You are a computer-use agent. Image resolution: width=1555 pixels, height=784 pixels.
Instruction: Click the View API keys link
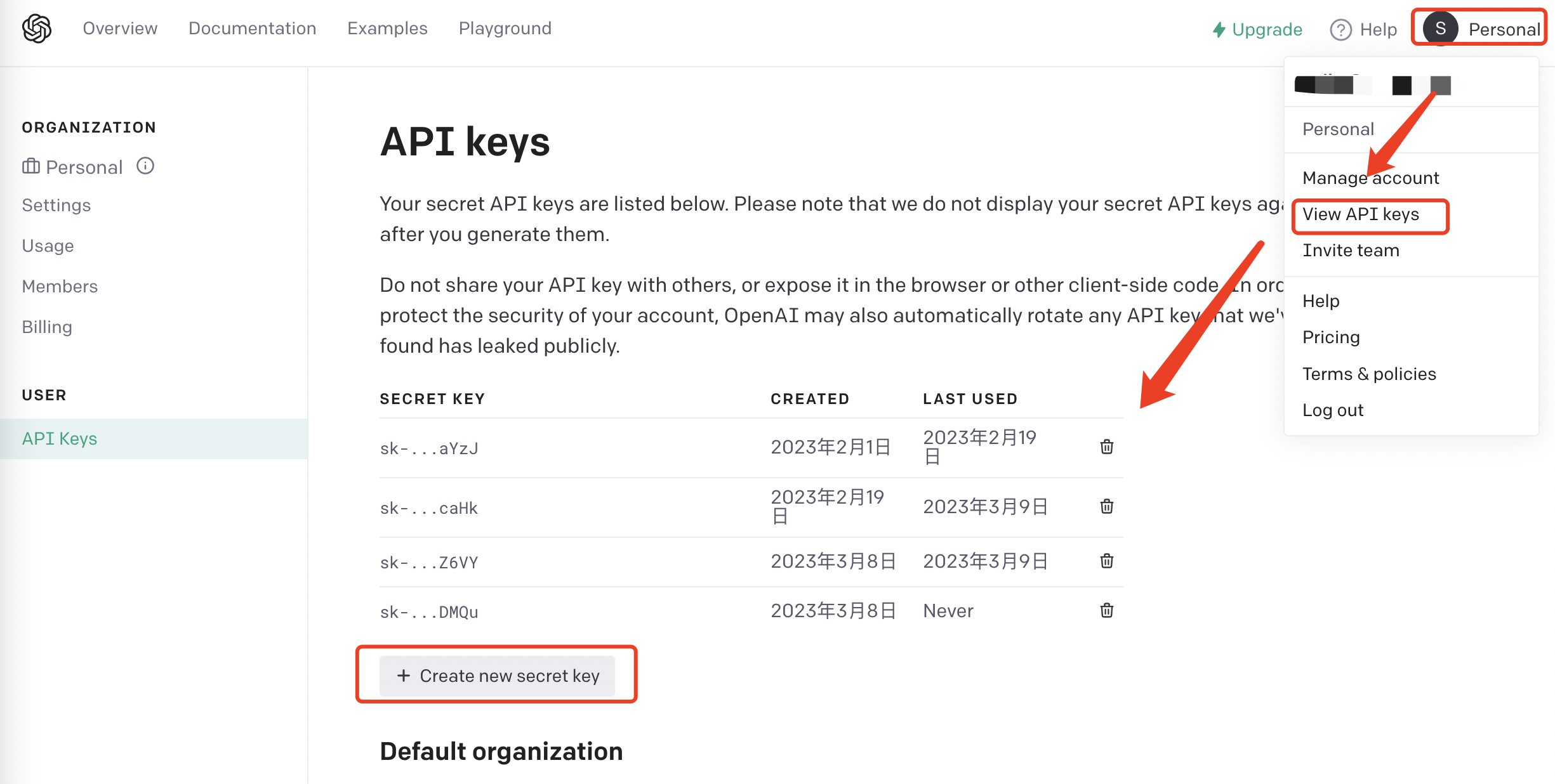pyautogui.click(x=1361, y=214)
